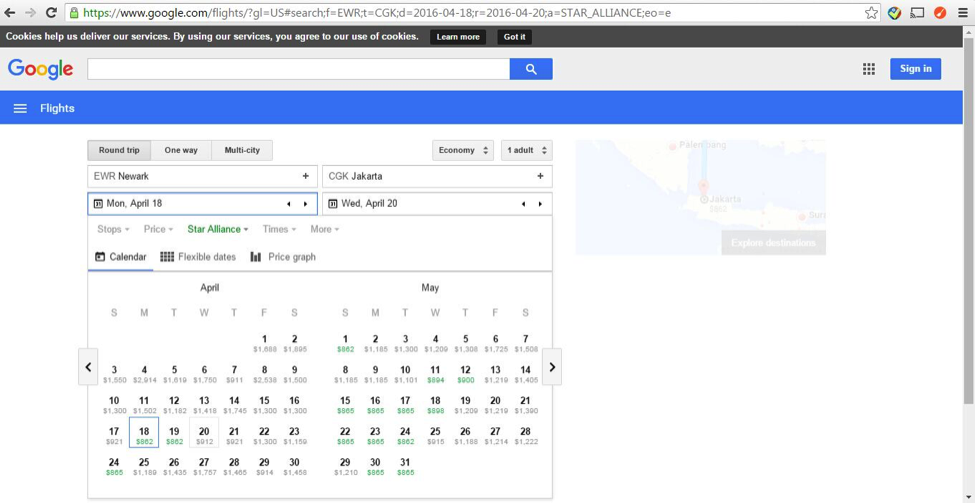Select April 18 with $862 fare
This screenshot has width=975, height=504.
[144, 435]
